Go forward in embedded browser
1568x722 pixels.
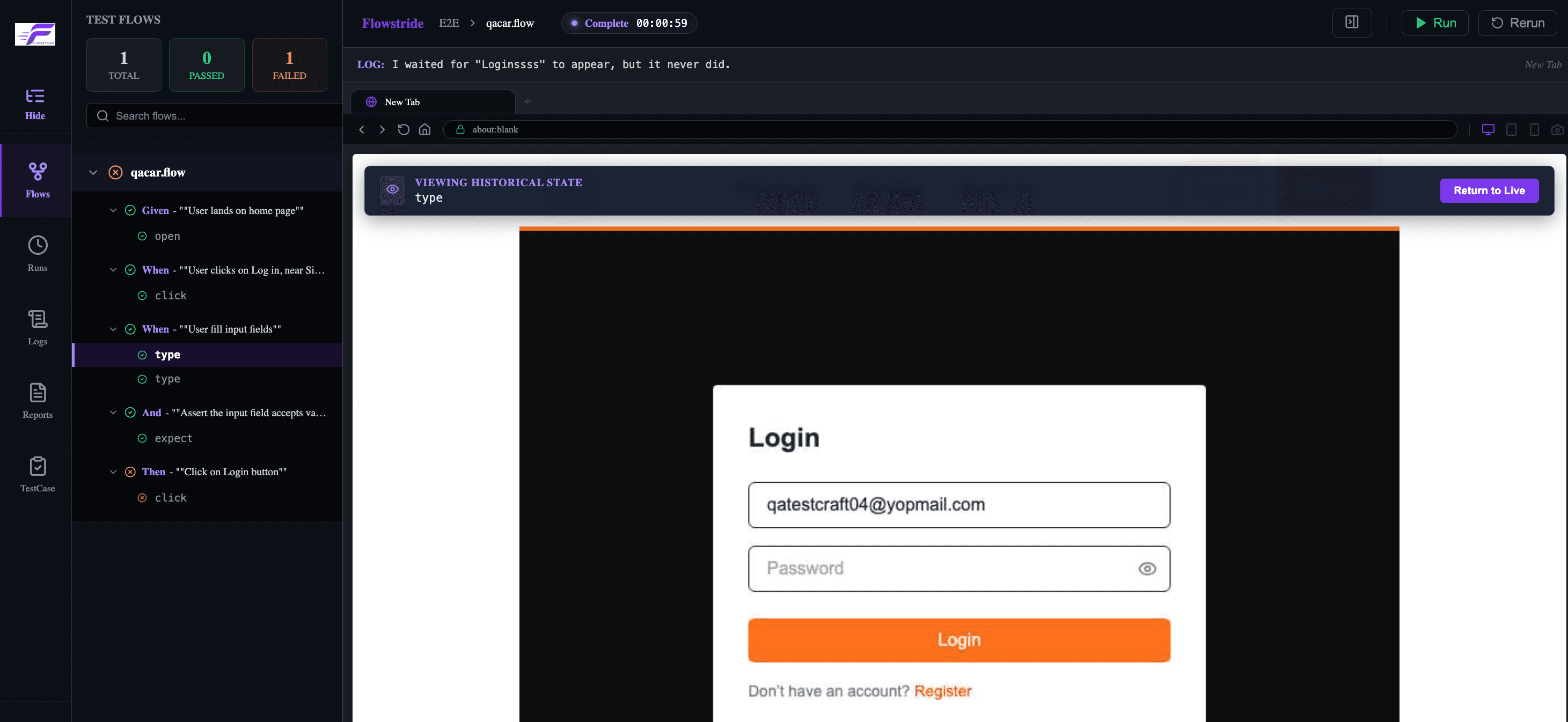382,130
